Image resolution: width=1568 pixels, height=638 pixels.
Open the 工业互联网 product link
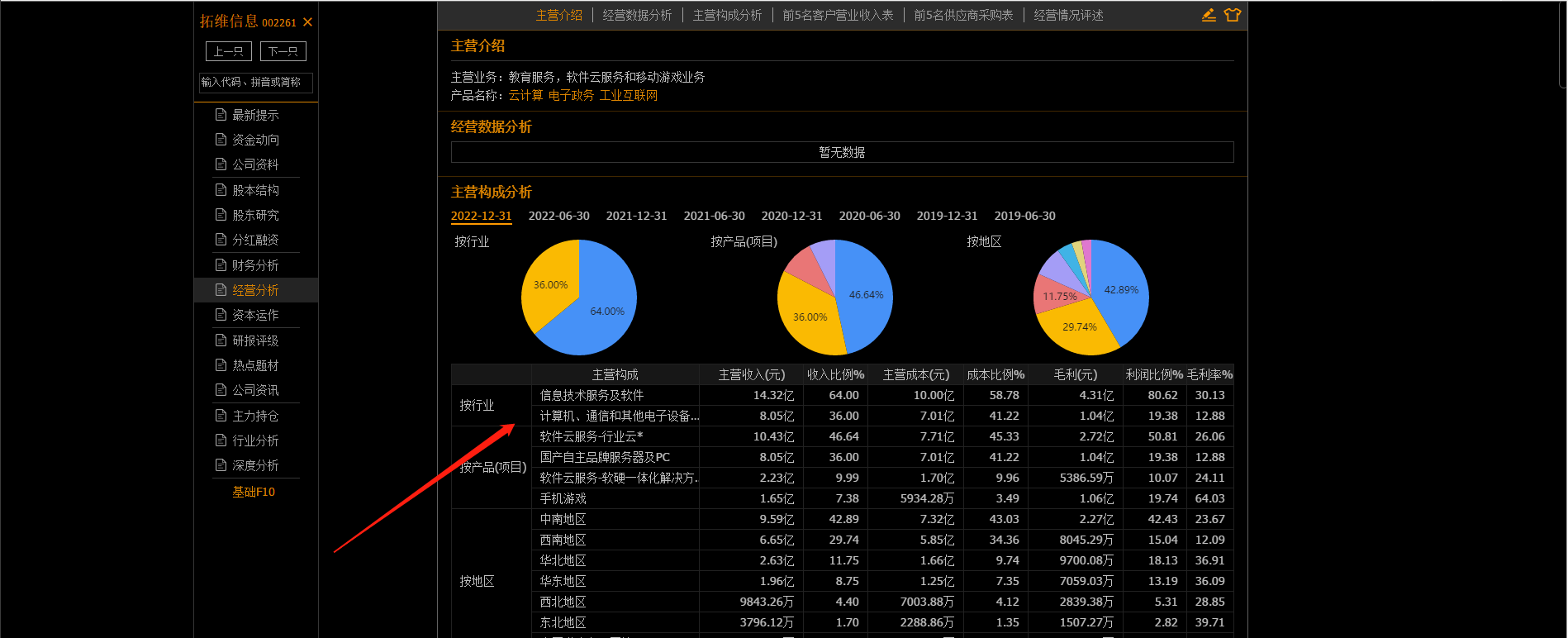(629, 95)
